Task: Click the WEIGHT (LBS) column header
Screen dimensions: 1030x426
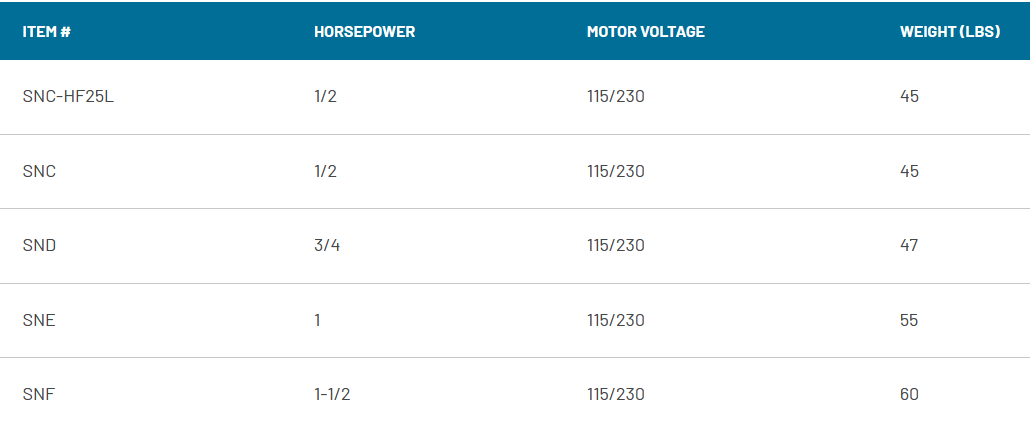Action: [950, 32]
